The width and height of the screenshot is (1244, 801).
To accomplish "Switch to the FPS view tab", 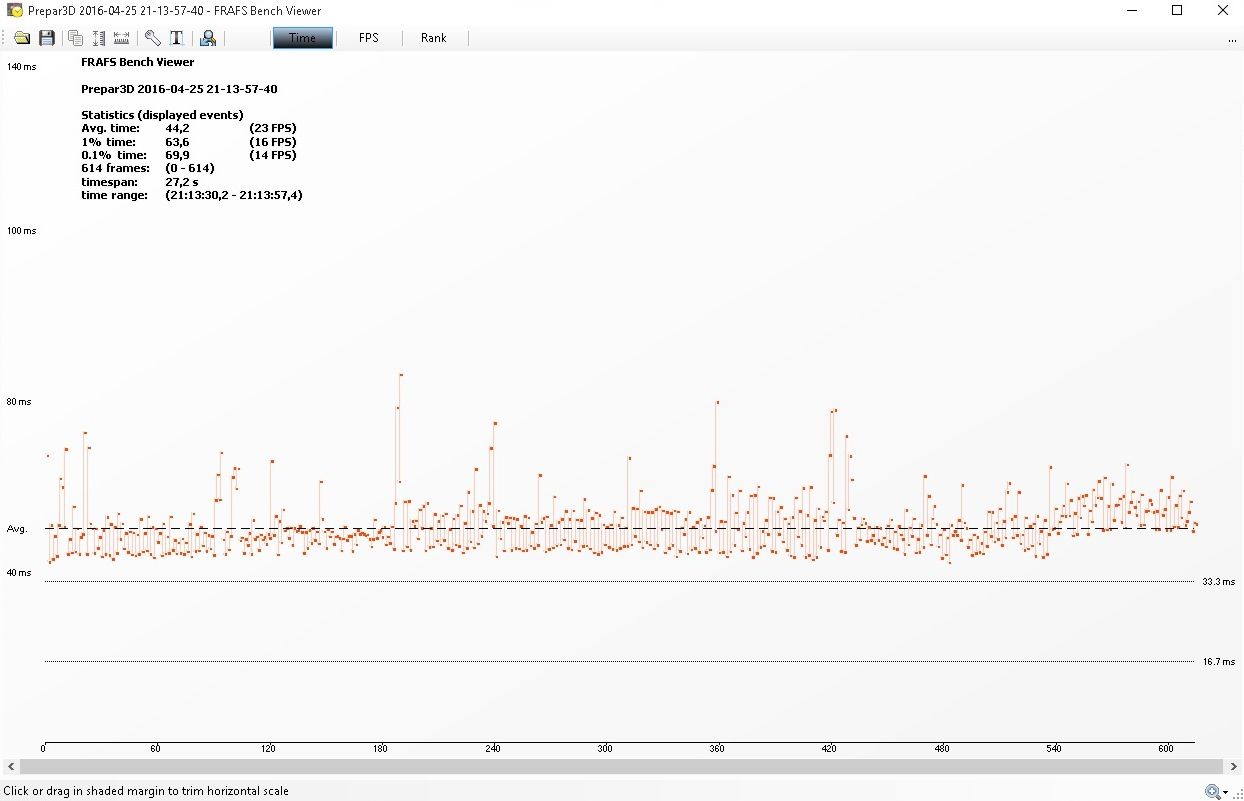I will pos(369,38).
